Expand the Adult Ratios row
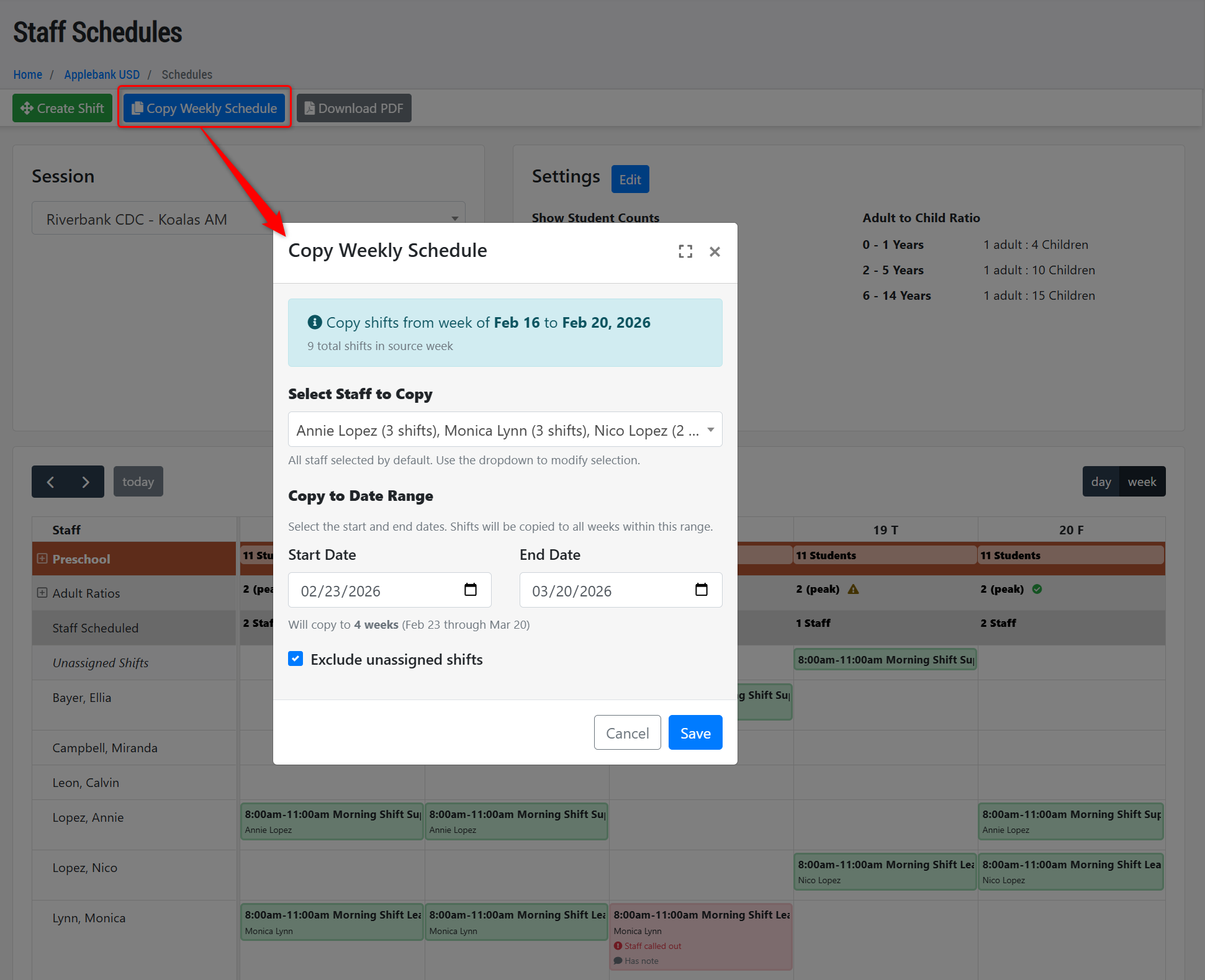The image size is (1205, 980). pyautogui.click(x=42, y=593)
